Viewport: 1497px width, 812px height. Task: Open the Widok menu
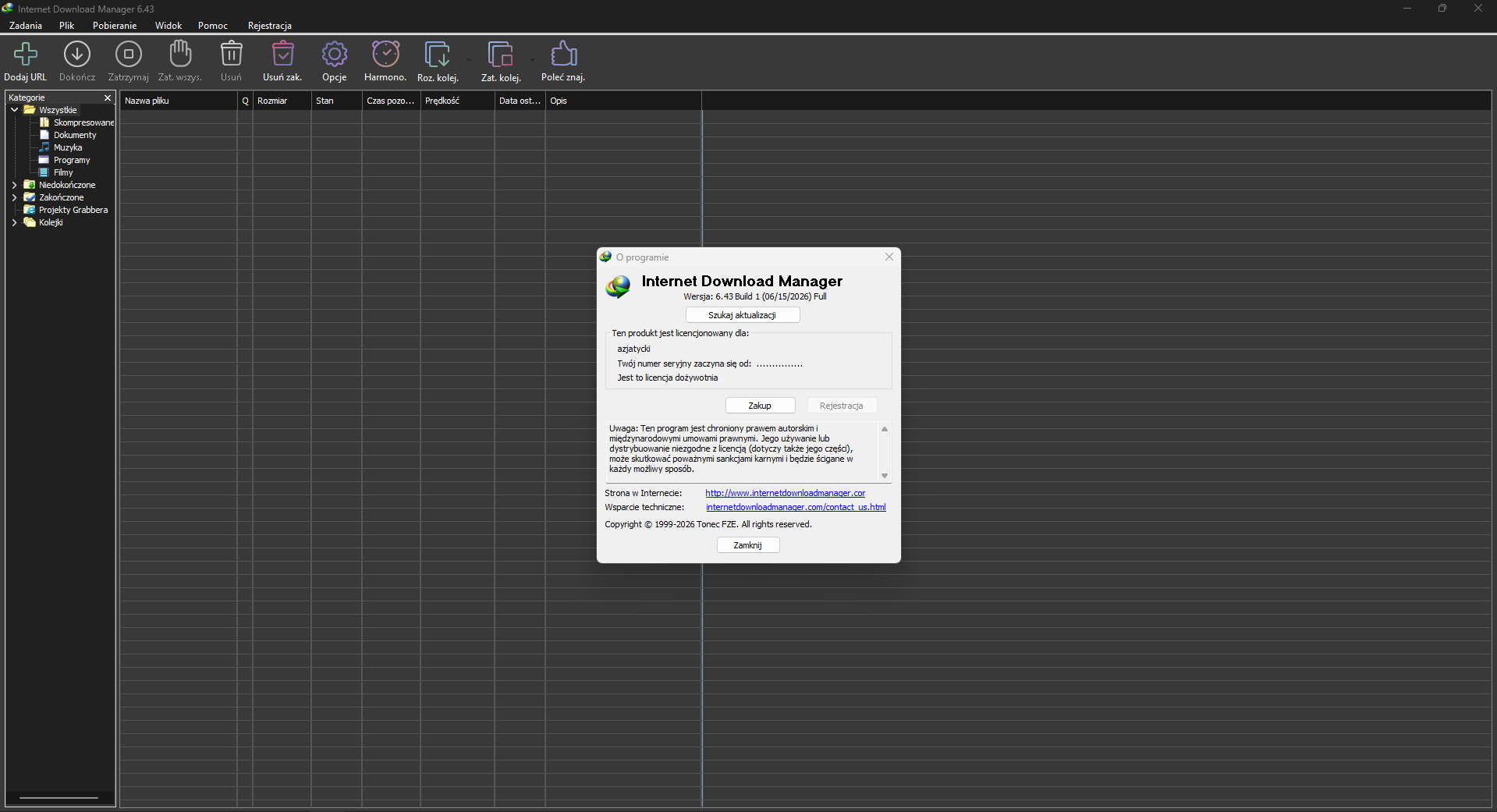coord(169,26)
